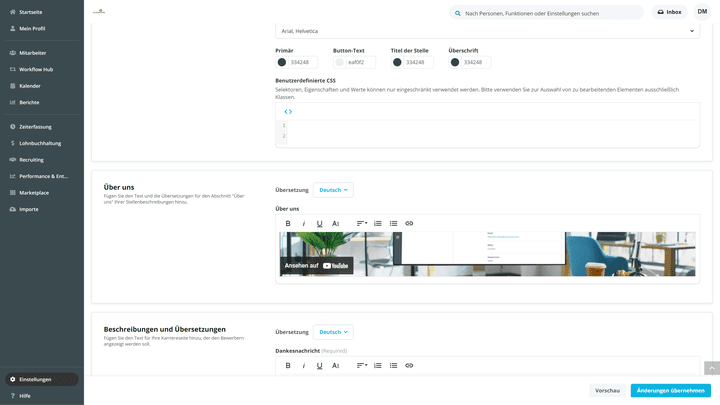Toggle underline in Über uns editor

[319, 224]
